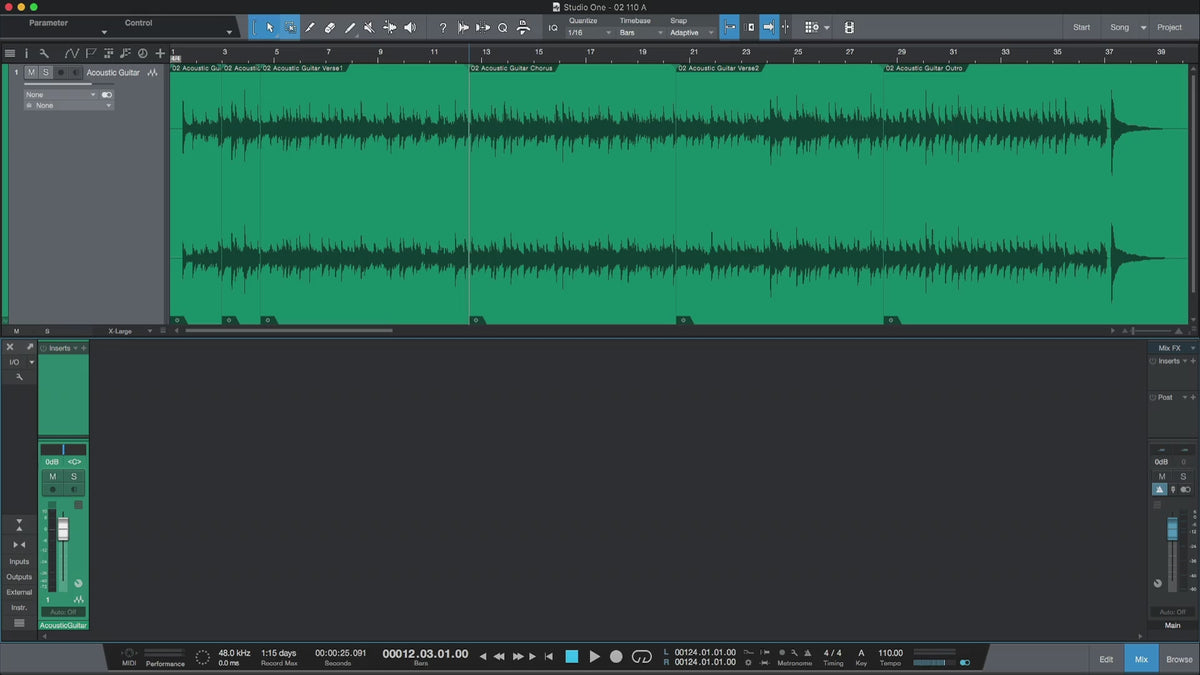
Task: Choose the Listen tool speaker icon
Action: (410, 28)
